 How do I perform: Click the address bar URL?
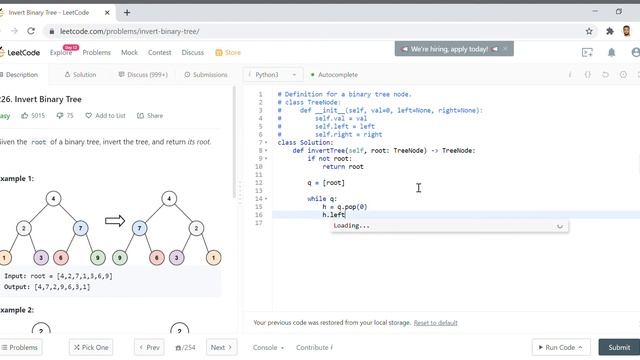coord(129,31)
